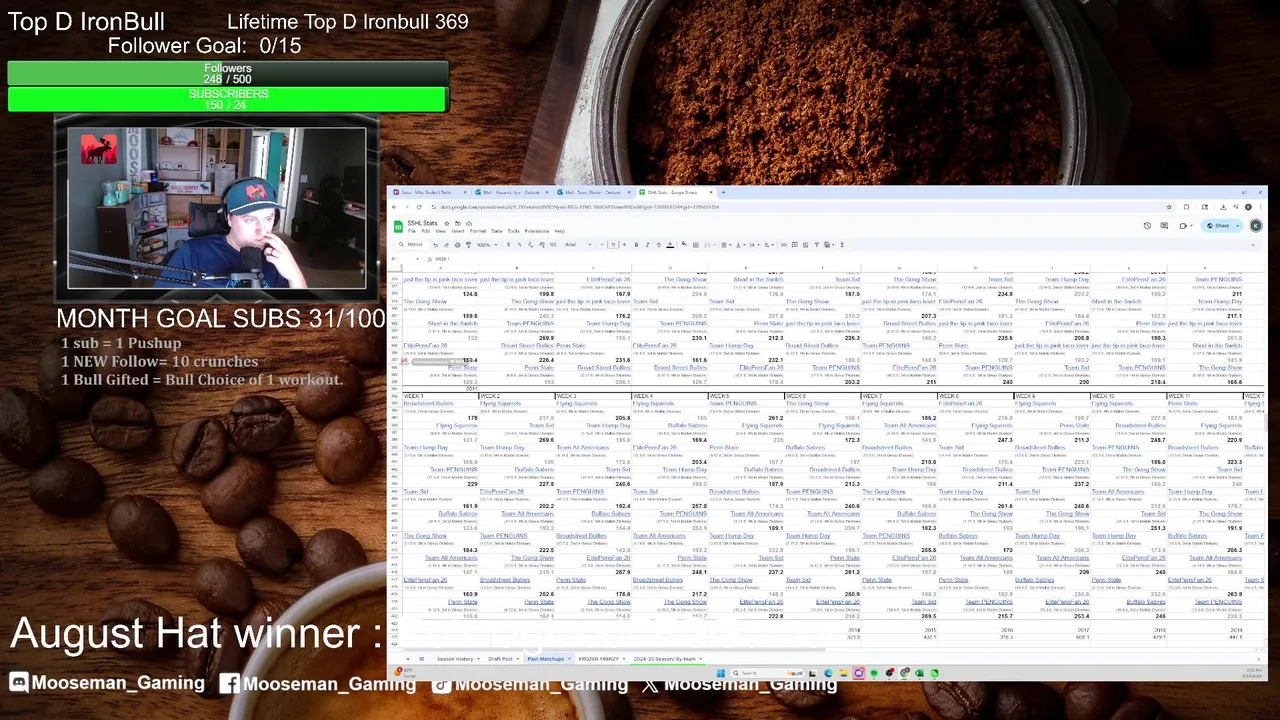The width and height of the screenshot is (1280, 720).
Task: Select the WEEK 2 header cell
Action: (x=517, y=396)
